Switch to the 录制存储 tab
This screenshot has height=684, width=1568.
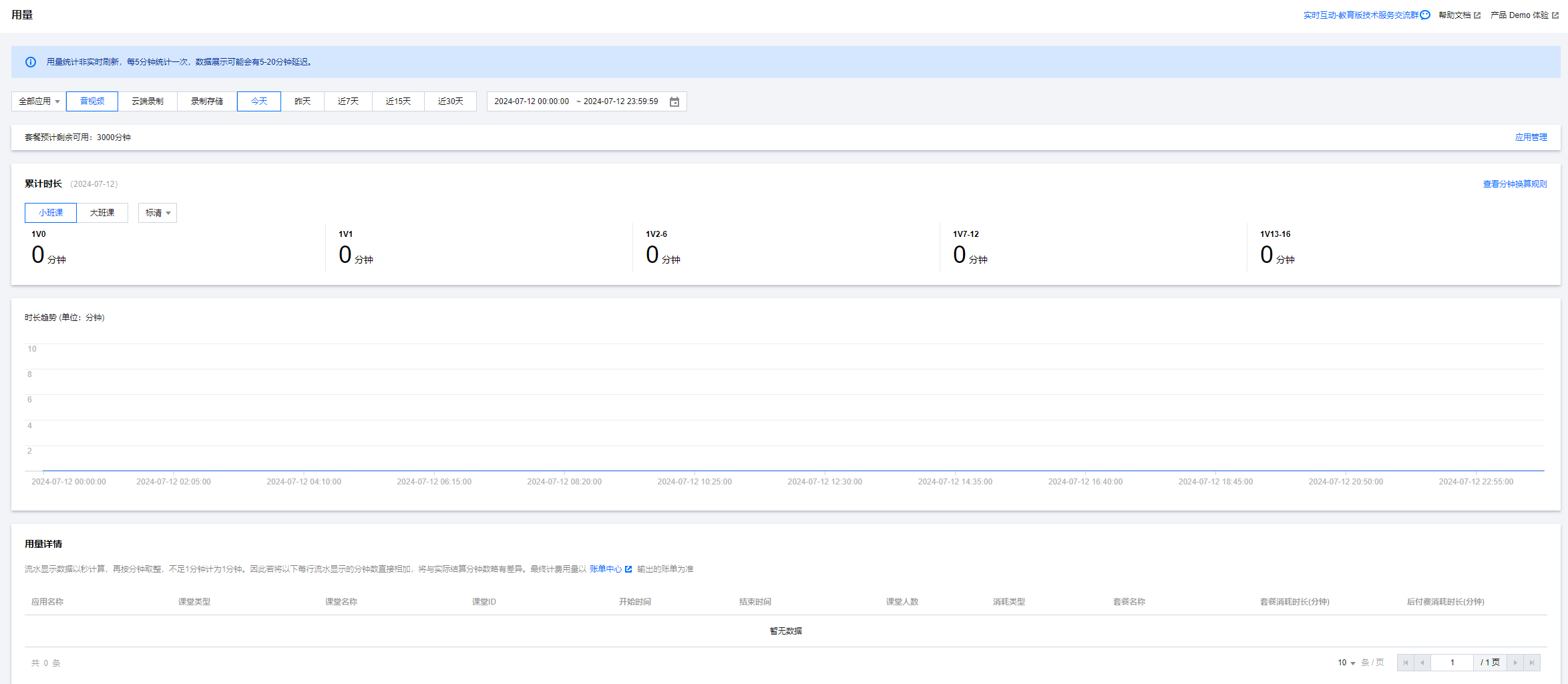tap(207, 101)
